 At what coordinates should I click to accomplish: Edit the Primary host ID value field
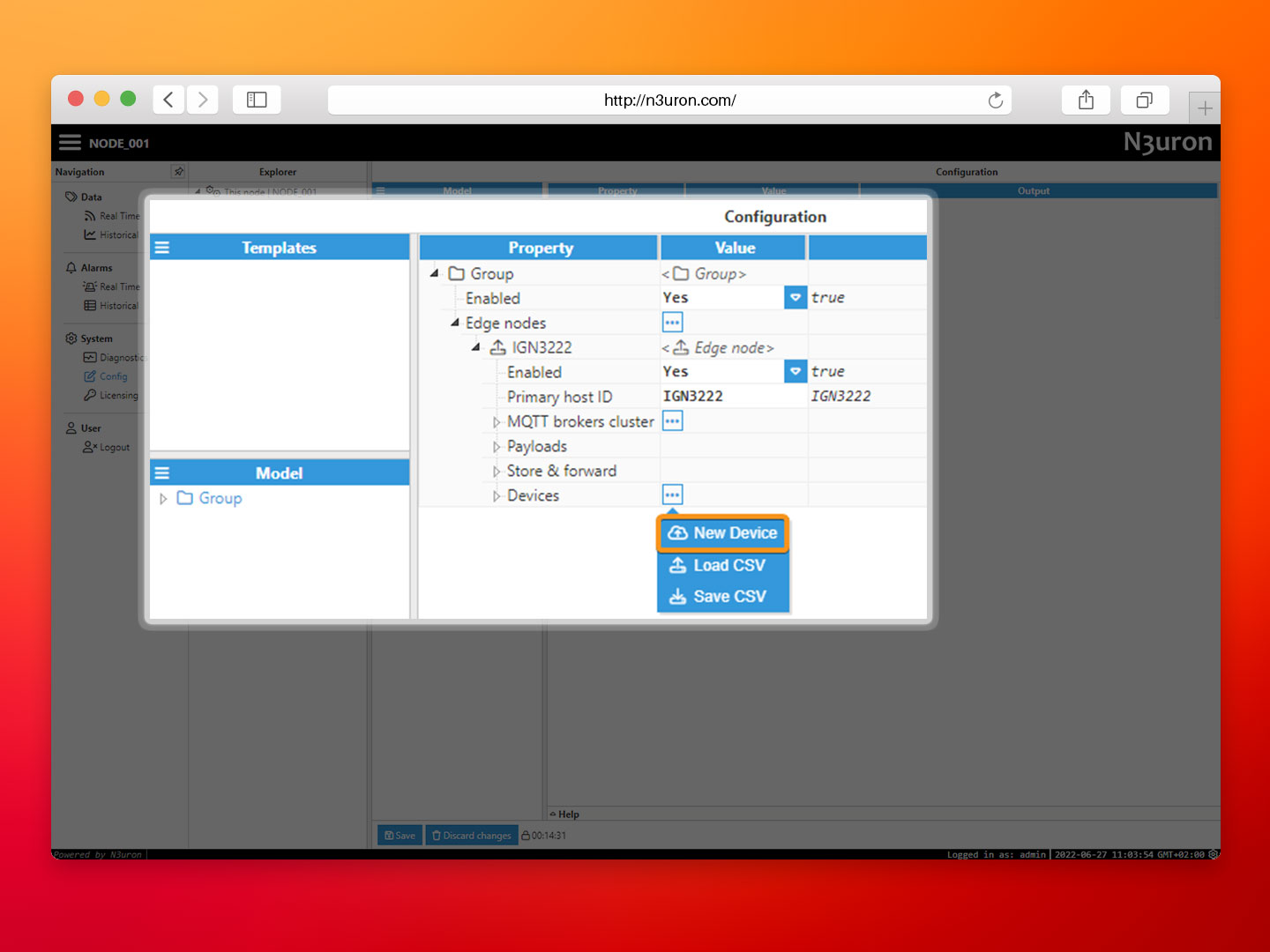click(733, 397)
